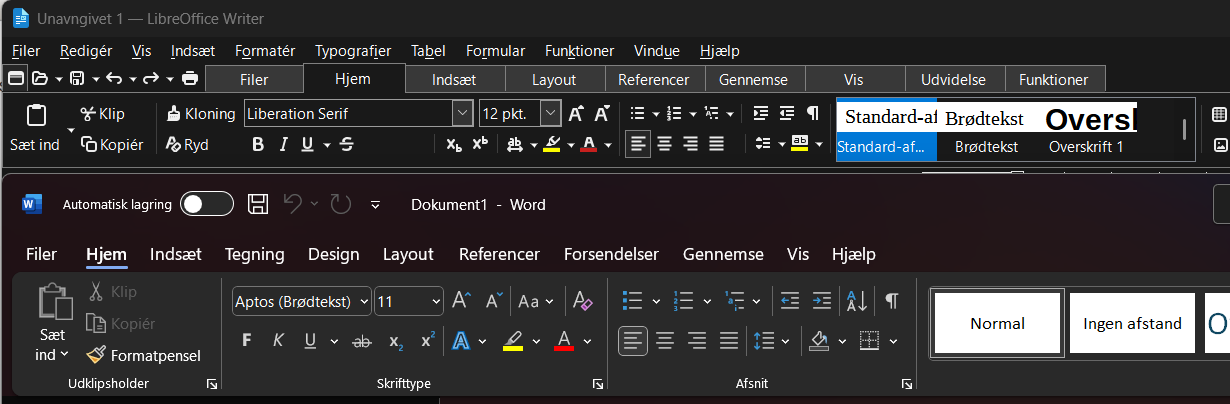Click Word's sort A-Z icon

click(857, 301)
